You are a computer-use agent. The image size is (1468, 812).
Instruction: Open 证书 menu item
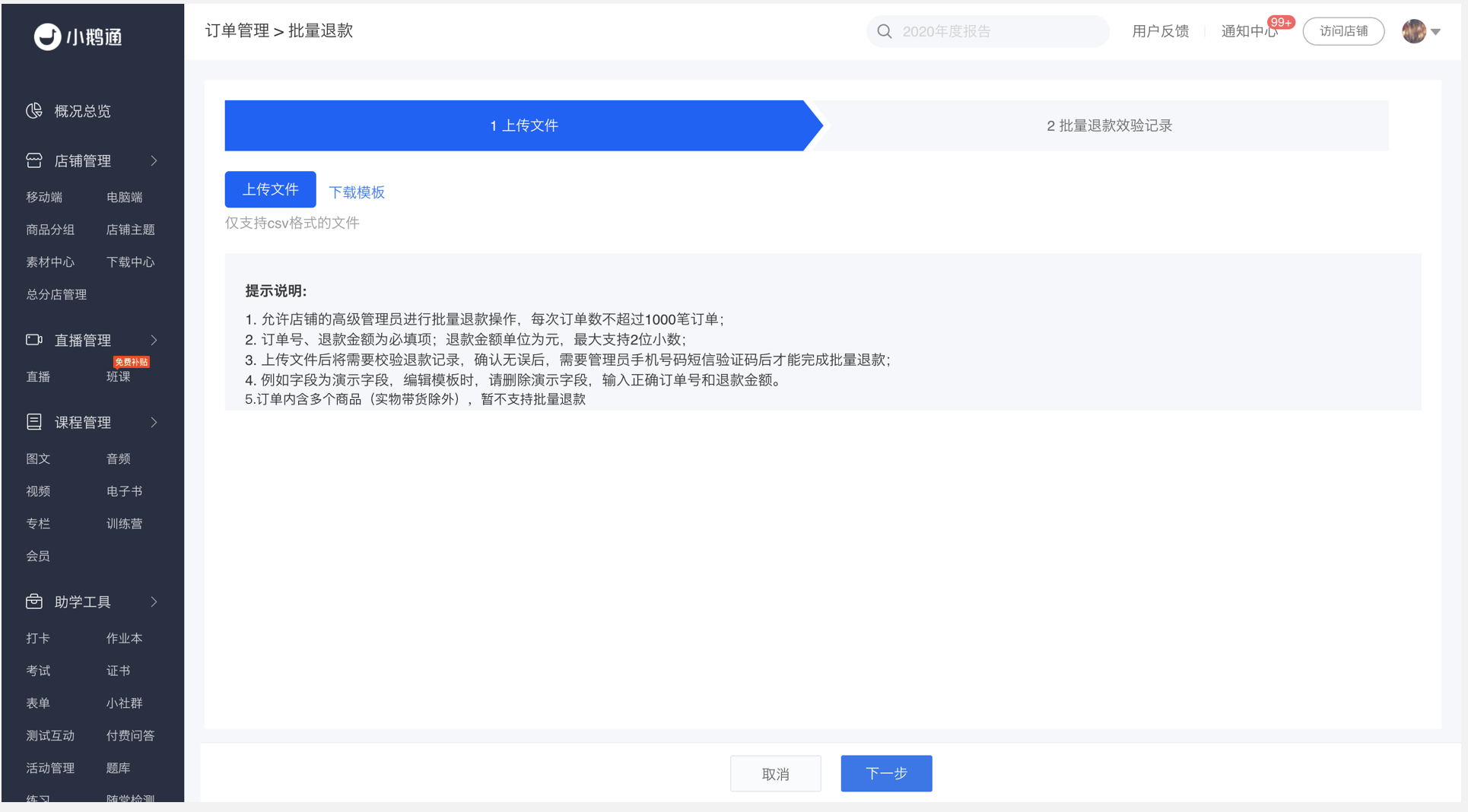point(119,671)
